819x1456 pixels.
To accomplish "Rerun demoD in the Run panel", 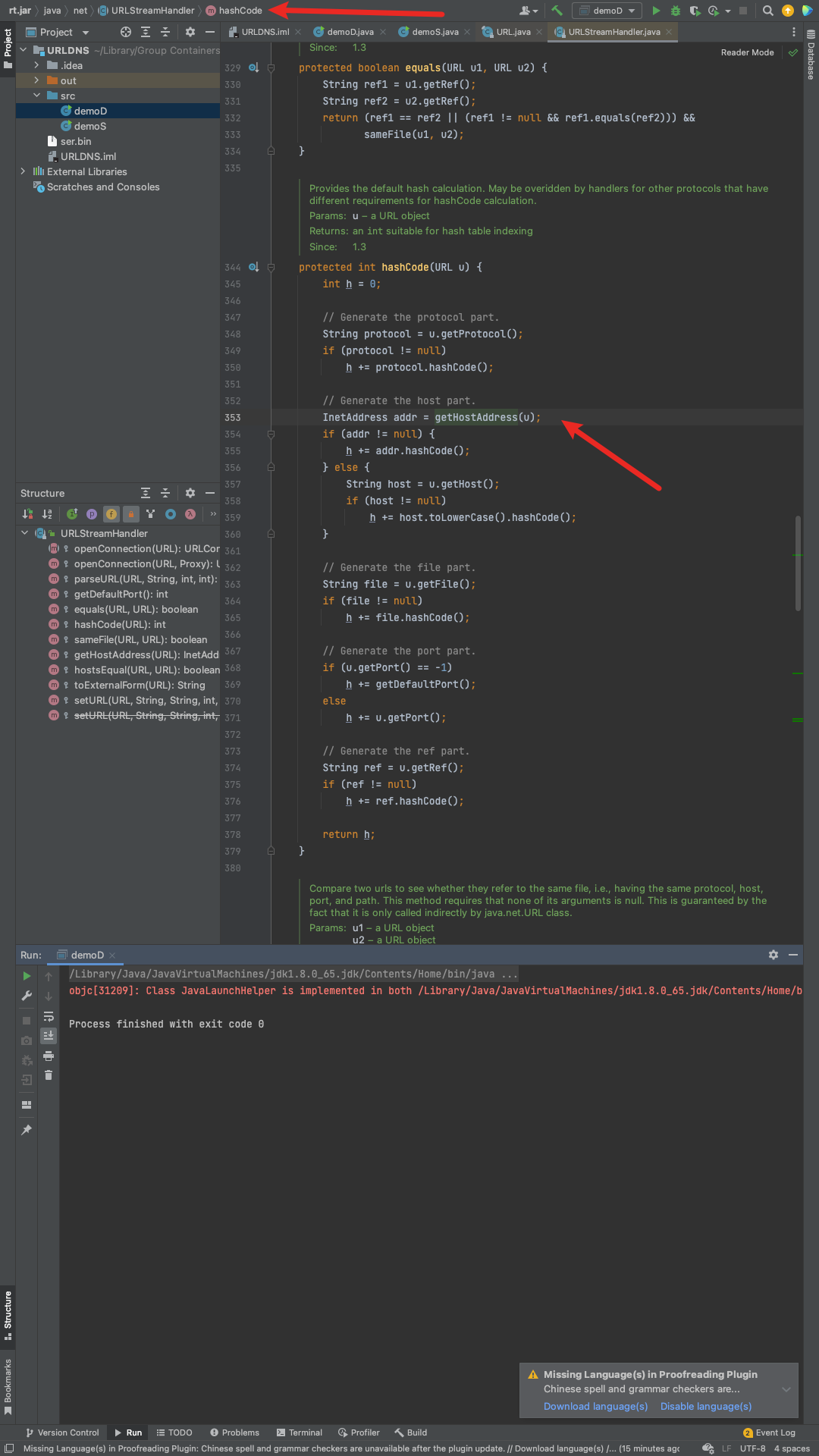I will click(27, 976).
